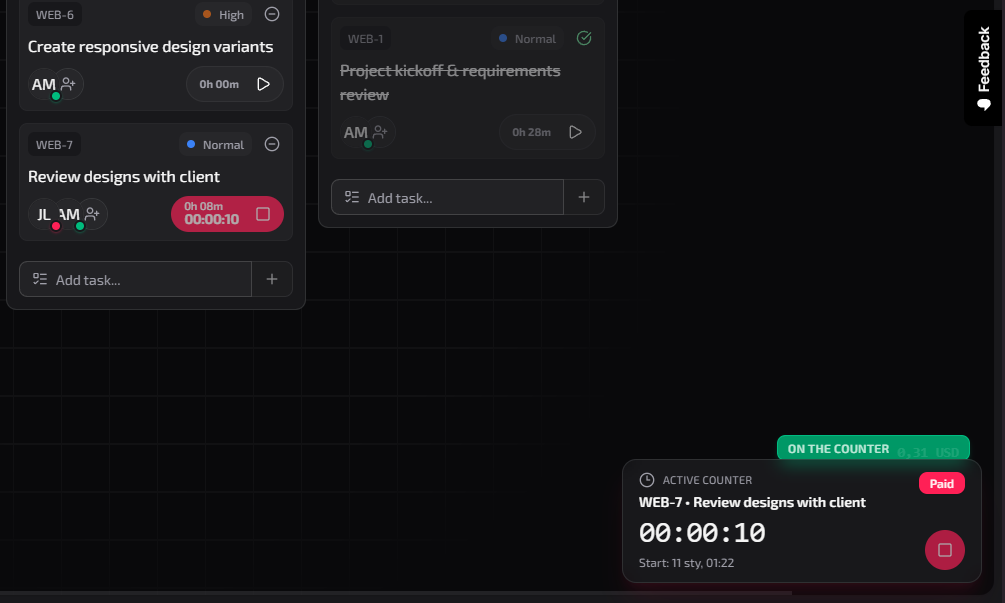Stop the active counter using the round red button
Image resolution: width=1005 pixels, height=603 pixels.
point(944,550)
